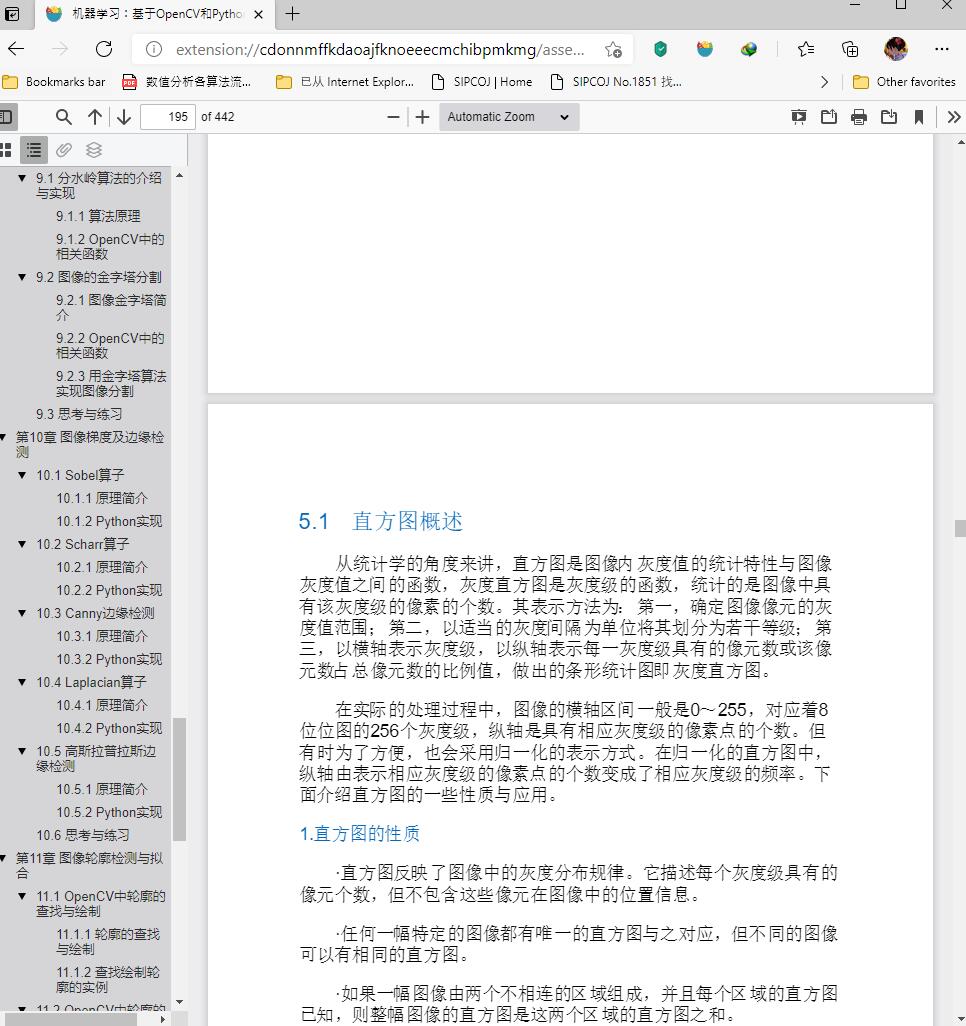Collapse the 10.4 Laplacian算子 node
This screenshot has height=1026, width=966.
22,682
